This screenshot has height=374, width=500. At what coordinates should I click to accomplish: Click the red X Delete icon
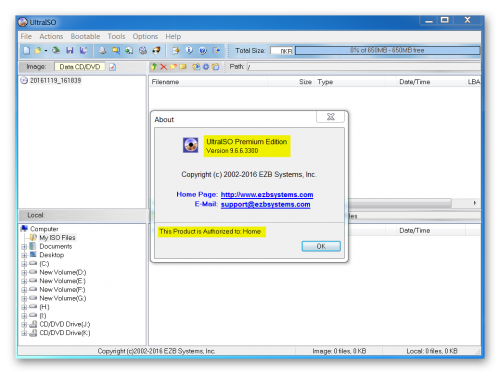point(164,67)
